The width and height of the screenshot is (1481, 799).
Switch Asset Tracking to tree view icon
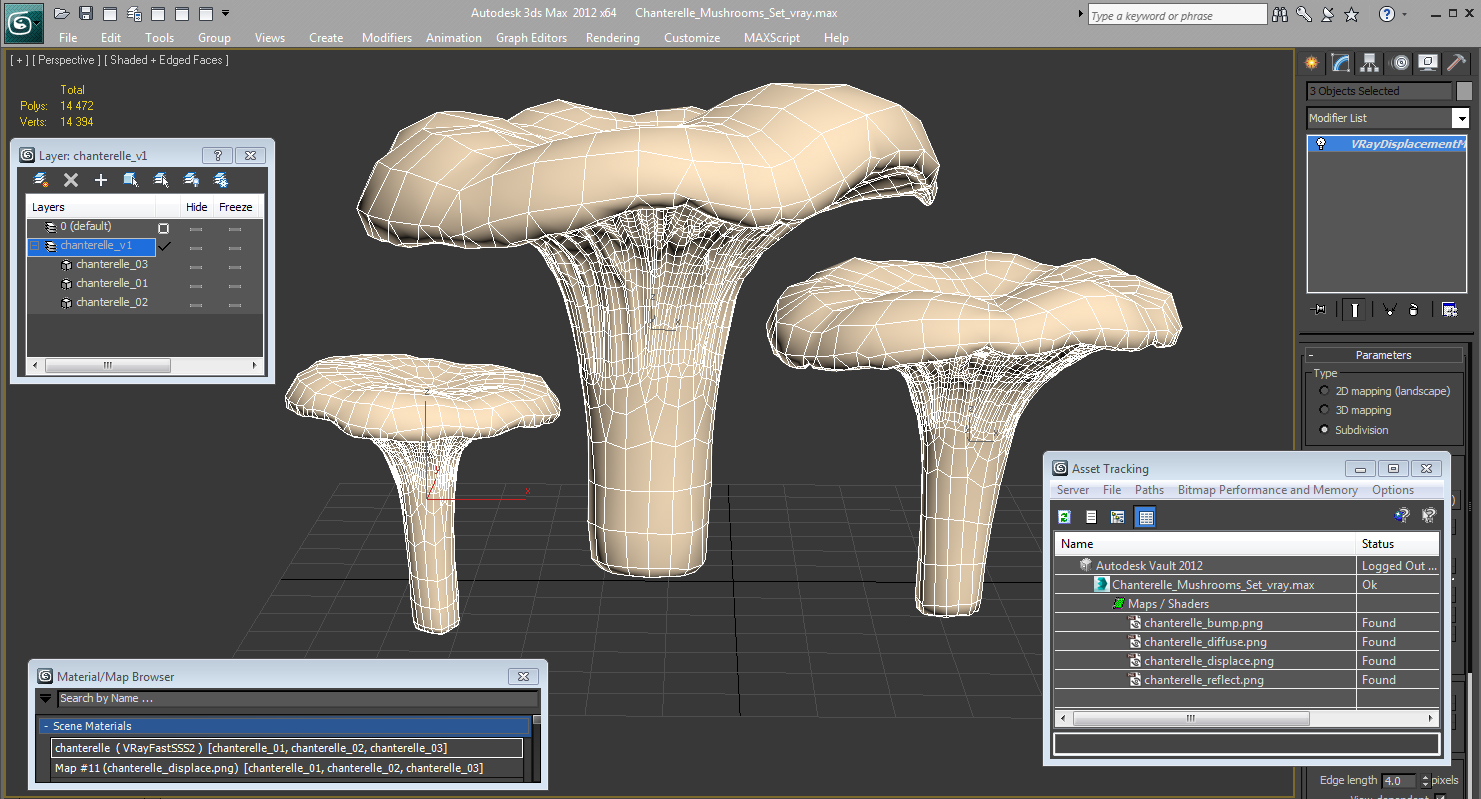tap(1118, 517)
